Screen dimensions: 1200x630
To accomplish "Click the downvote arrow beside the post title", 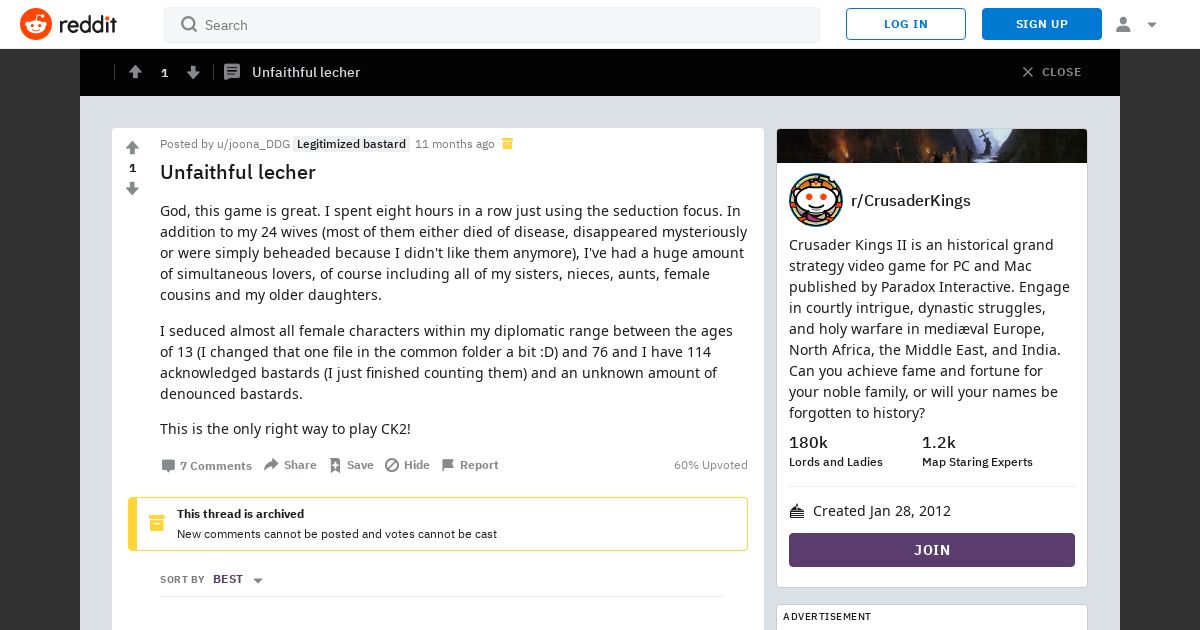I will (x=132, y=188).
